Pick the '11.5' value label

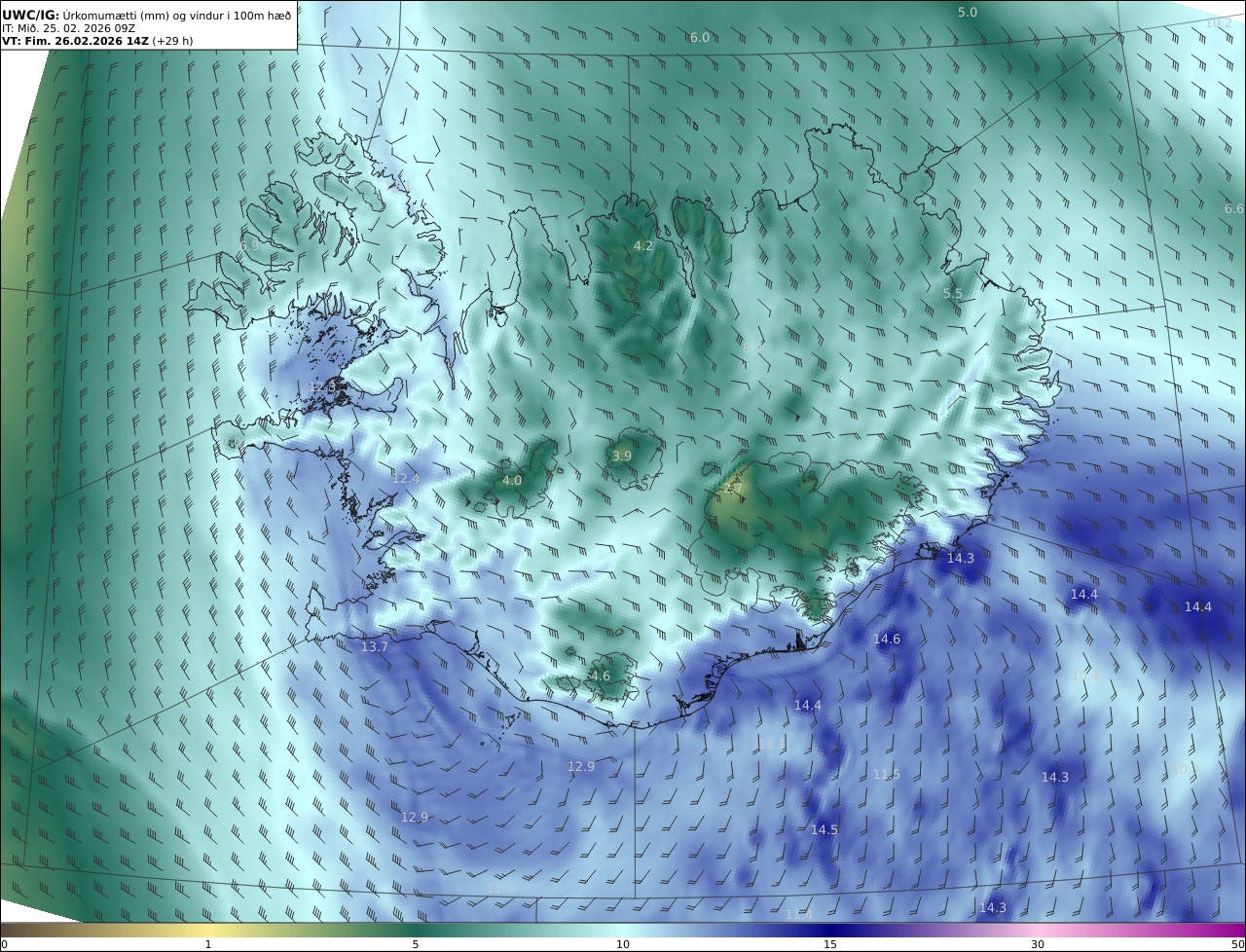887,775
